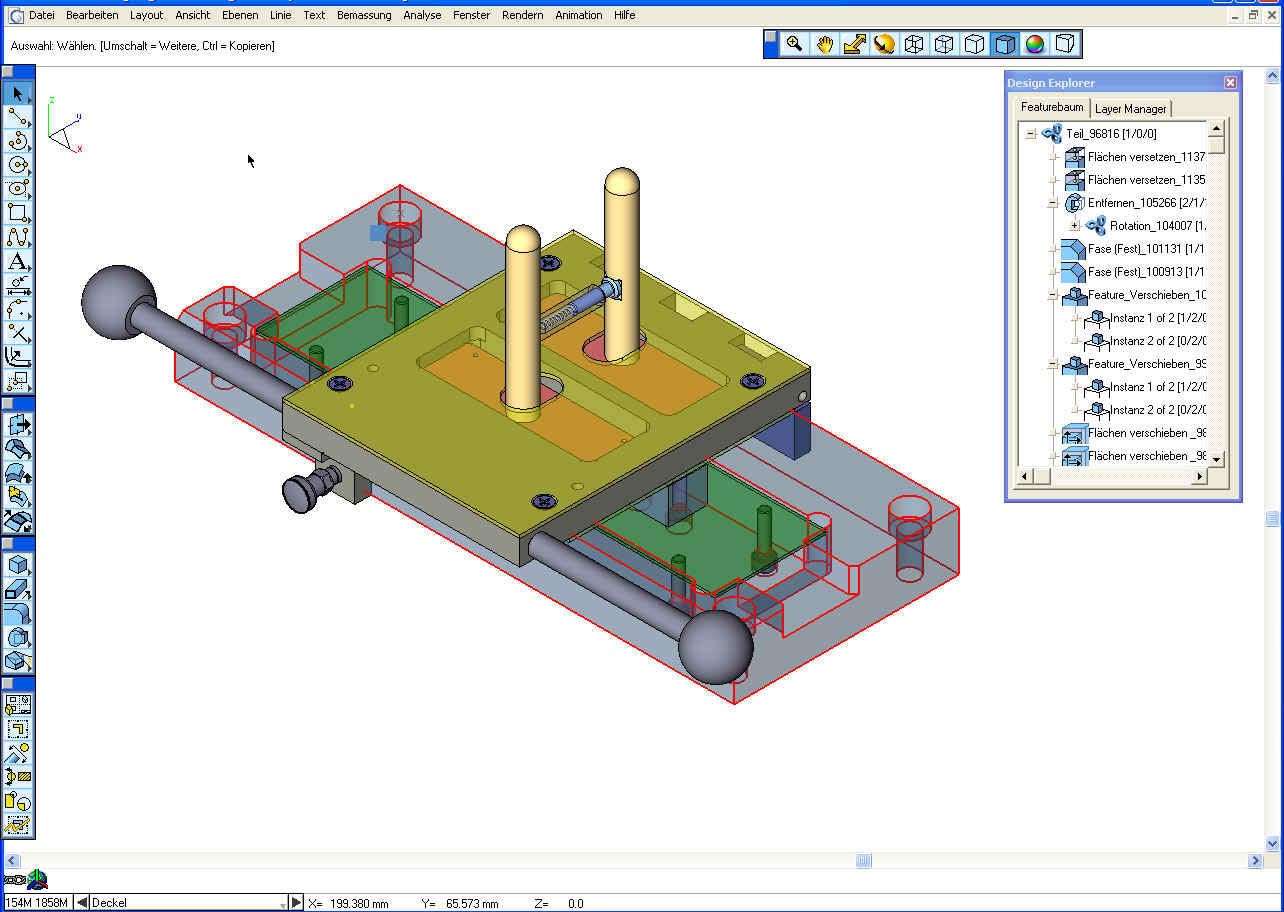Viewport: 1284px width, 912px height.
Task: Close the Design Explorer panel
Action: pos(1230,83)
